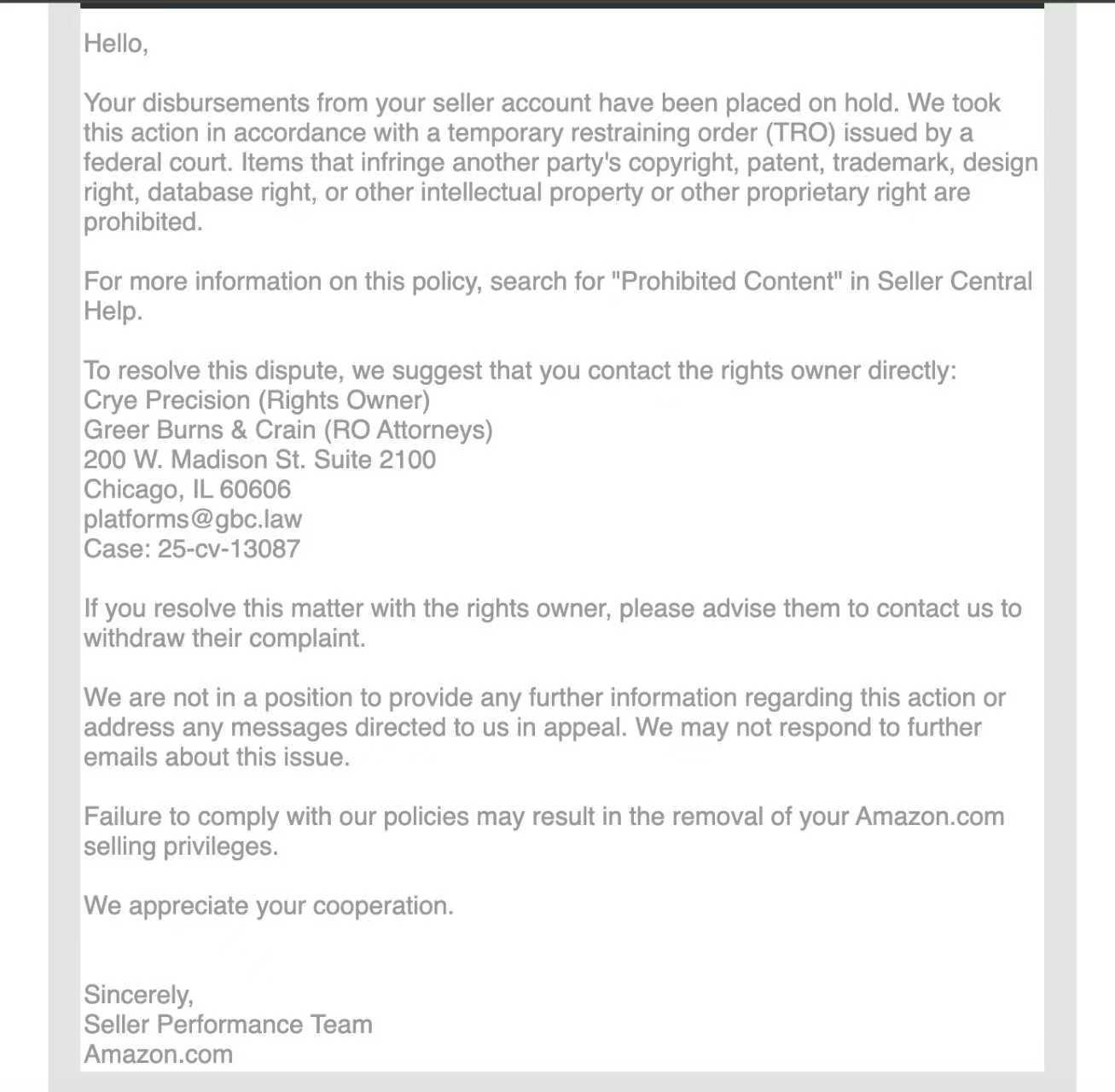Click "Amazon.com" in the failure to comply sentence

929,816
